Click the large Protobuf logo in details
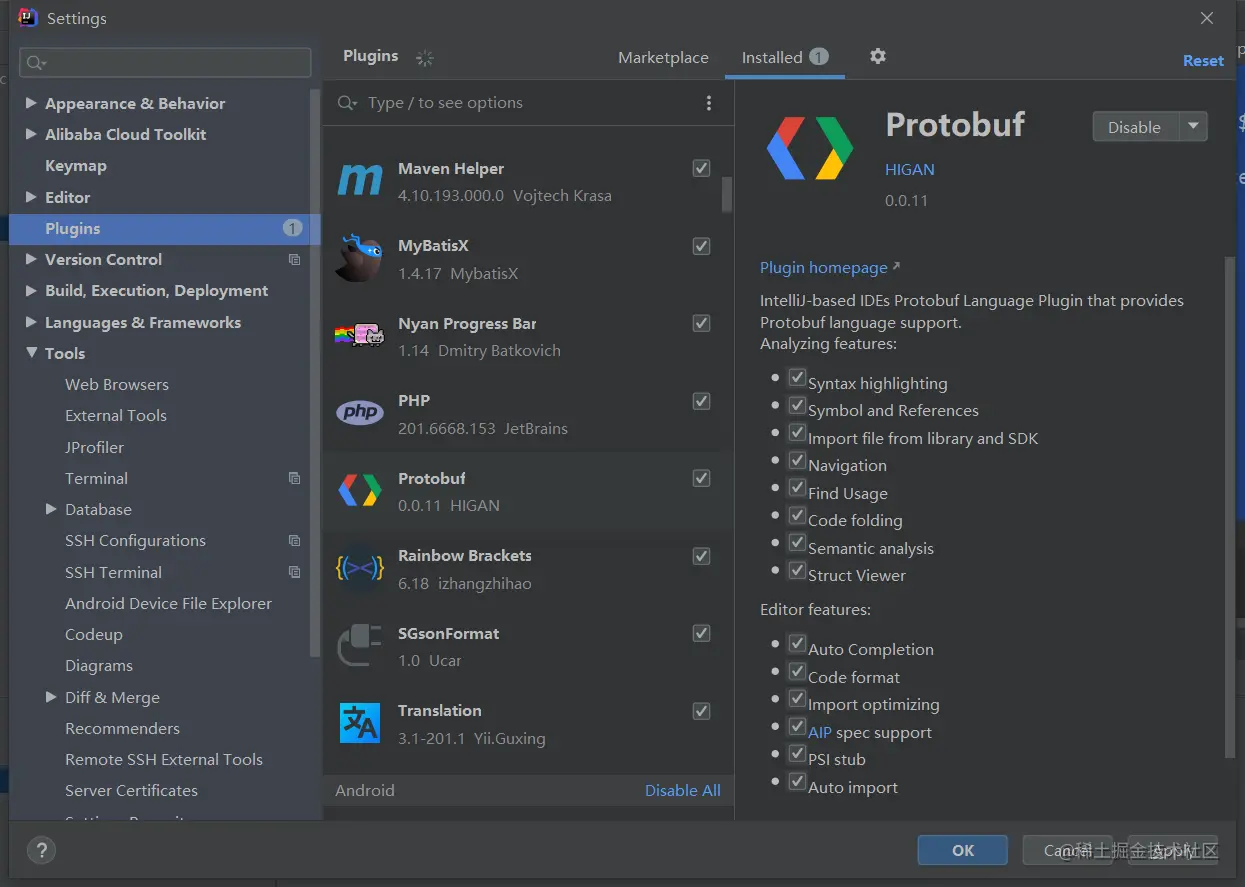This screenshot has height=887, width=1245. click(810, 148)
